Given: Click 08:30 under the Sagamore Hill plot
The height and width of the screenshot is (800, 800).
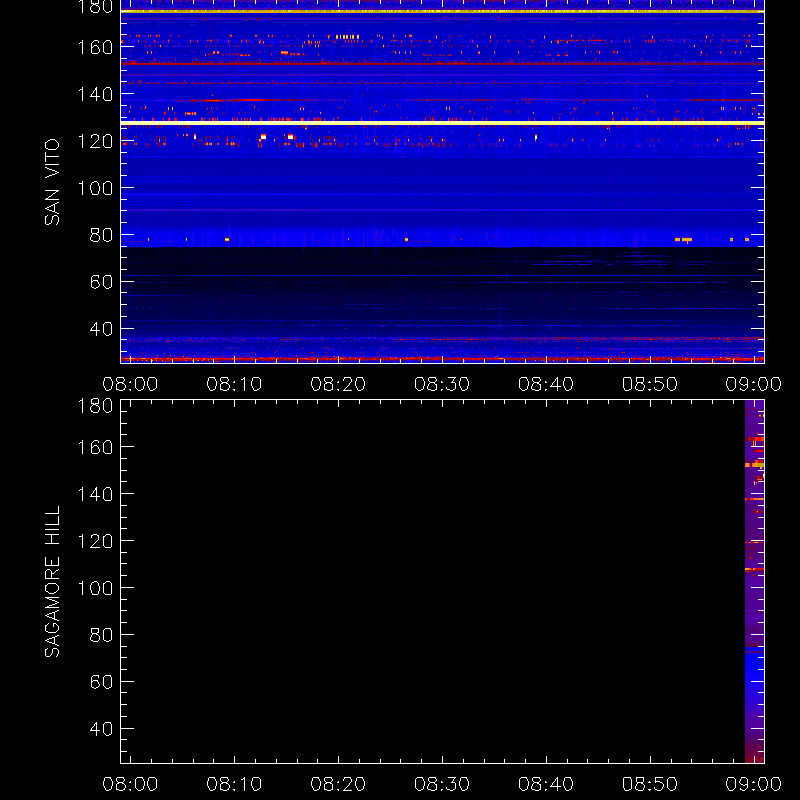Looking at the screenshot, I should [442, 784].
